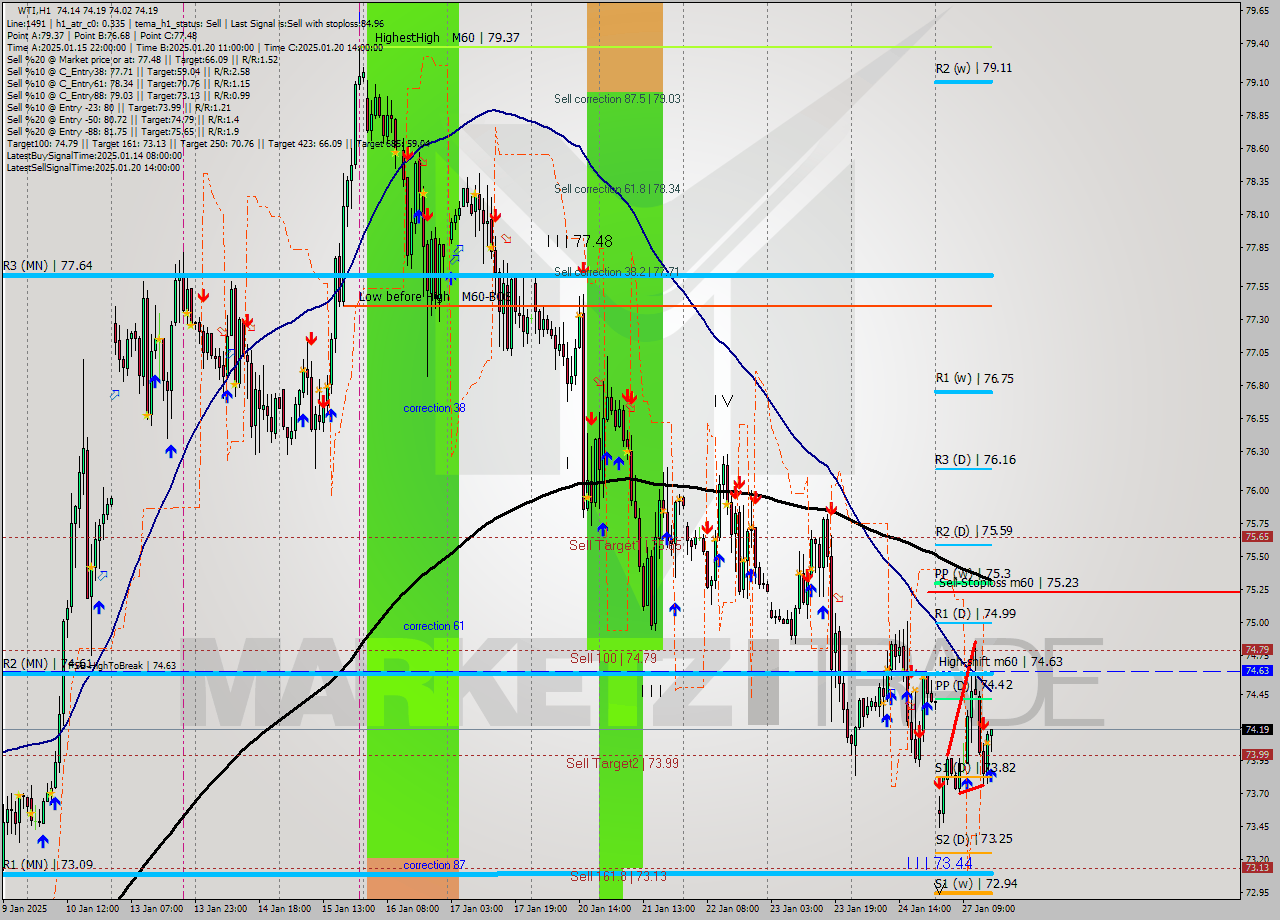Select the 'I V' wave label

[x=723, y=400]
